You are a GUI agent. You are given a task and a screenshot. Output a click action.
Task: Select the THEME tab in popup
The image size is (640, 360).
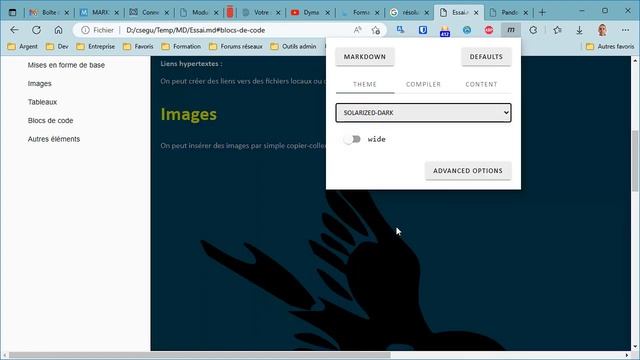pos(365,84)
